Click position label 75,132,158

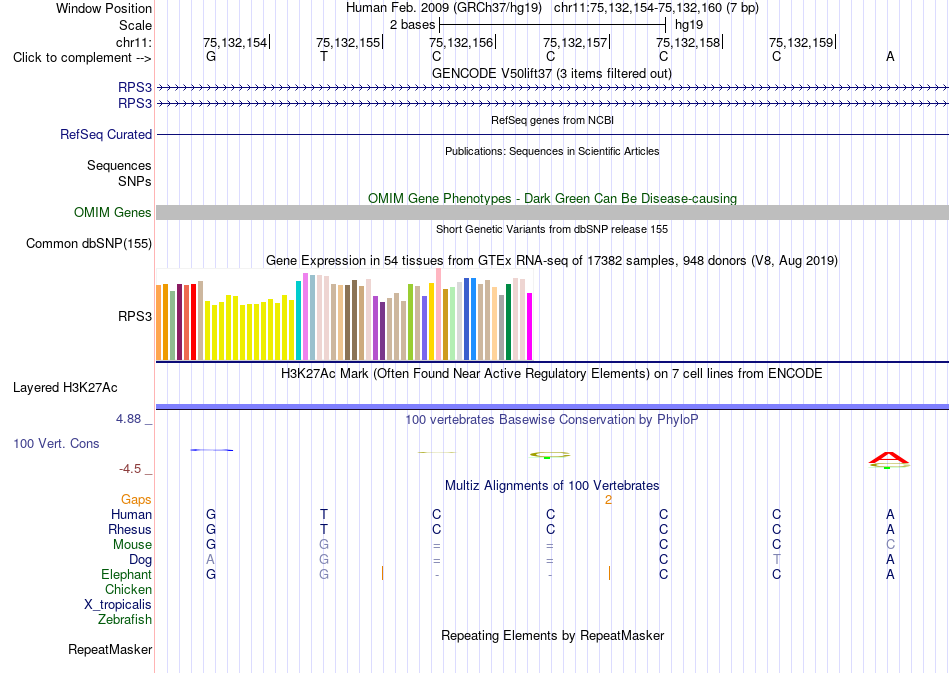click(688, 42)
